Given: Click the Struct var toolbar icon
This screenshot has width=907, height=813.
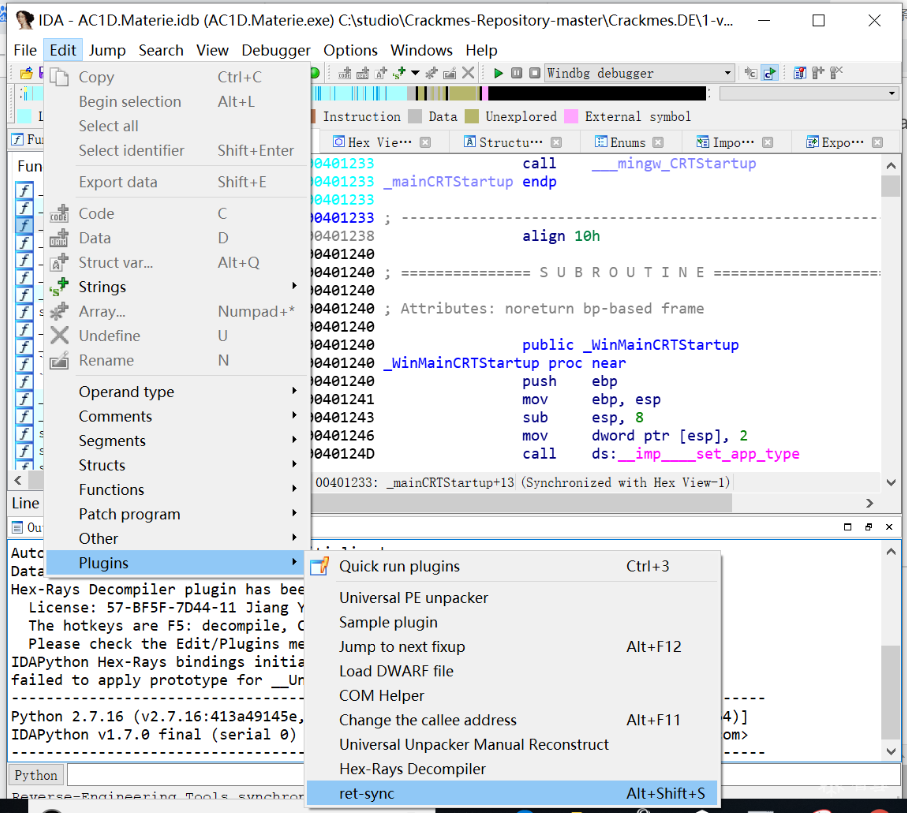Looking at the screenshot, I should [381, 73].
